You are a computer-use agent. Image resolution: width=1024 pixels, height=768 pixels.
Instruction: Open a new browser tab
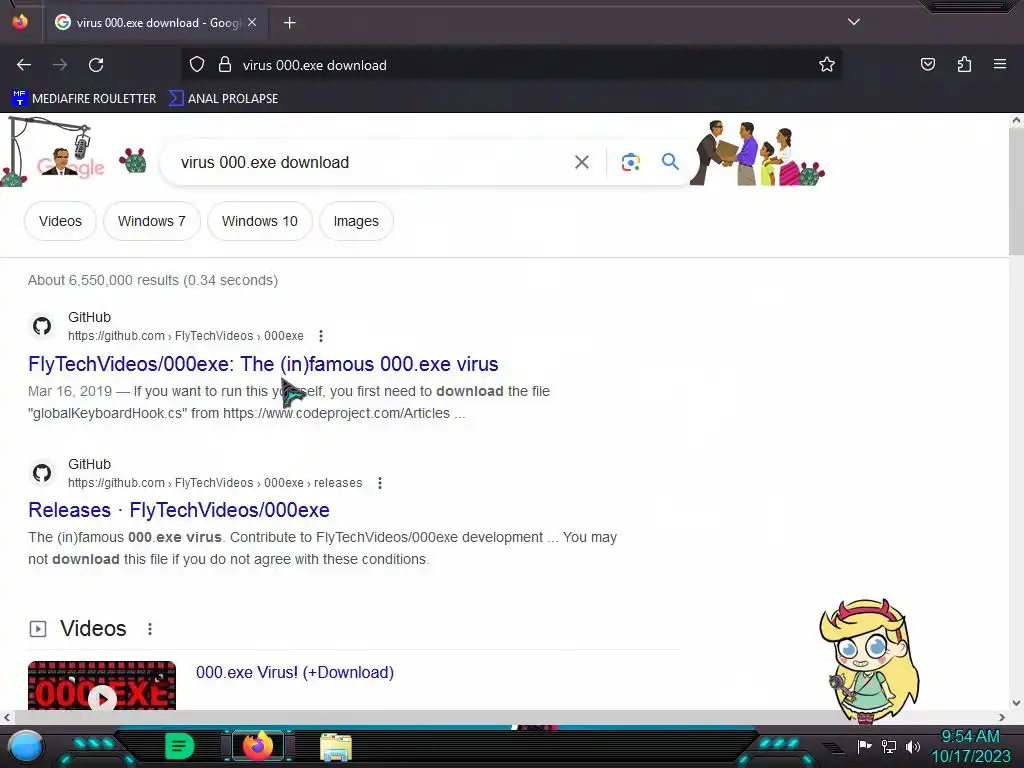pos(289,23)
